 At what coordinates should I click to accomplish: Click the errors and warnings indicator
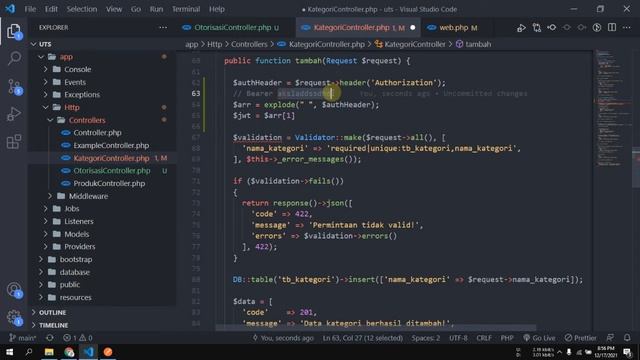(78, 338)
